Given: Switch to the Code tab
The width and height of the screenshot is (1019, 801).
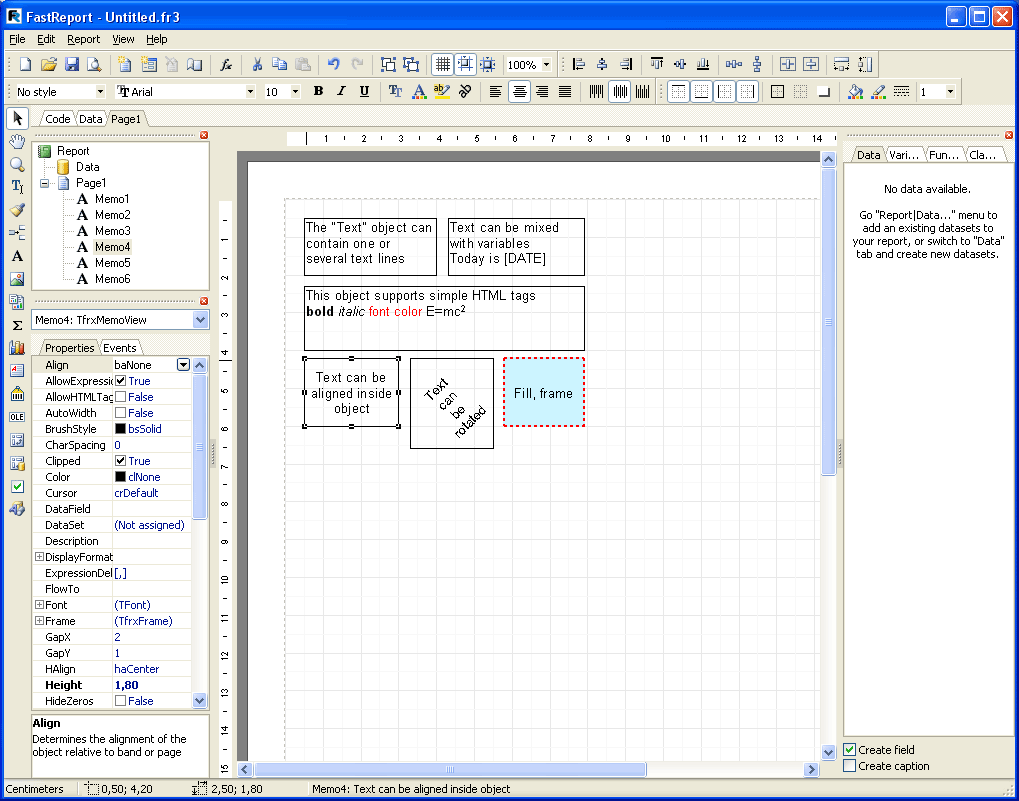Looking at the screenshot, I should point(57,119).
